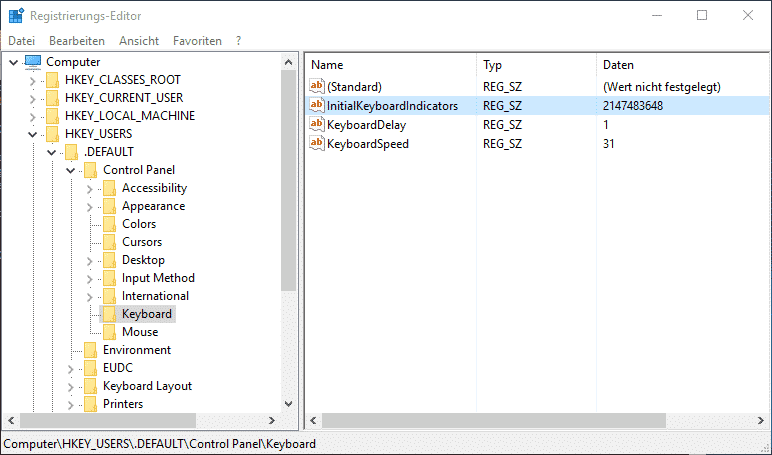The width and height of the screenshot is (772, 455).
Task: Select the KeyboardSpeed value name
Action: 368,144
